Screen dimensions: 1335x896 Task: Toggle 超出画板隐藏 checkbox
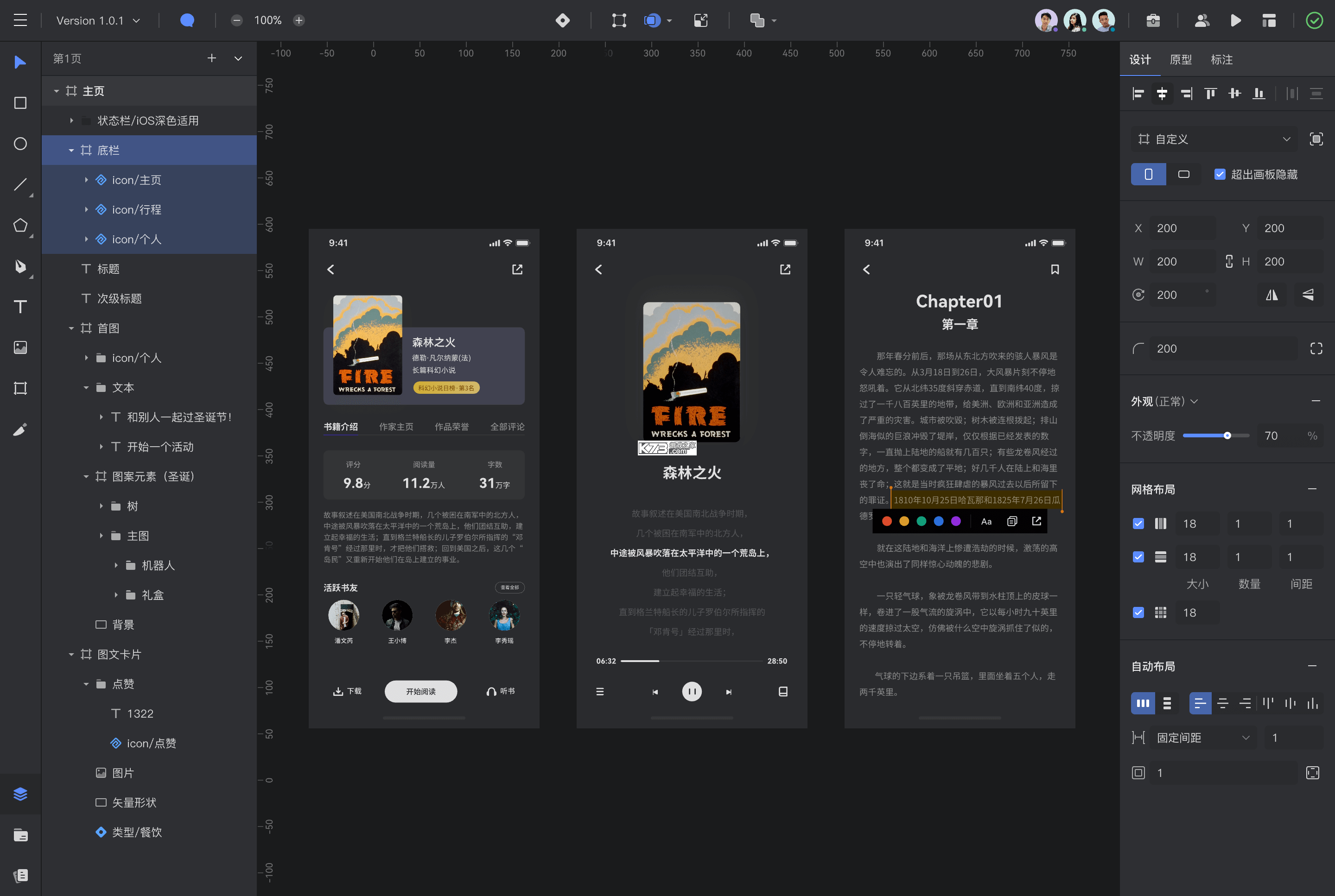pyautogui.click(x=1220, y=174)
